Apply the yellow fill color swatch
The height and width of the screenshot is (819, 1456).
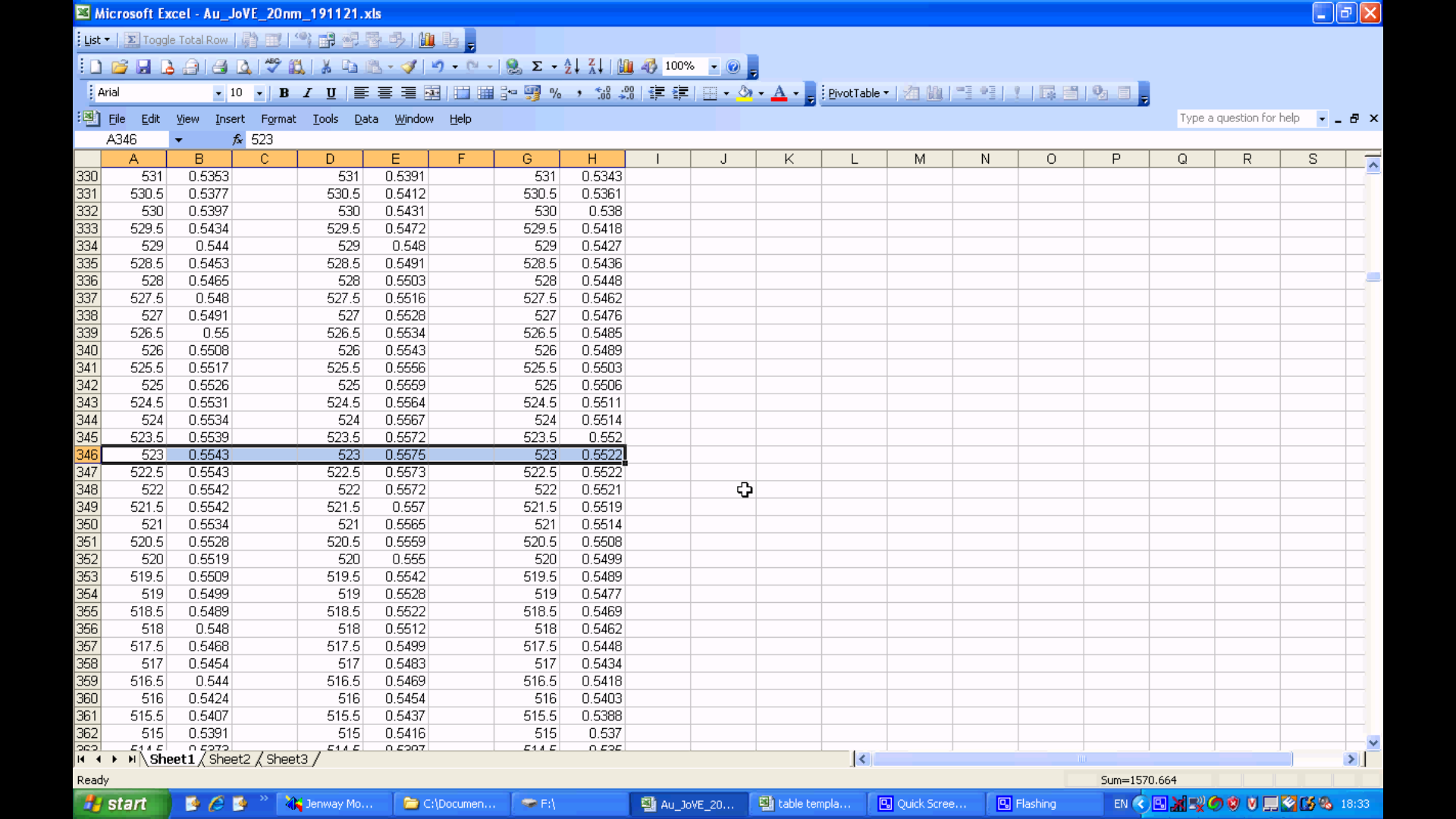pyautogui.click(x=745, y=93)
